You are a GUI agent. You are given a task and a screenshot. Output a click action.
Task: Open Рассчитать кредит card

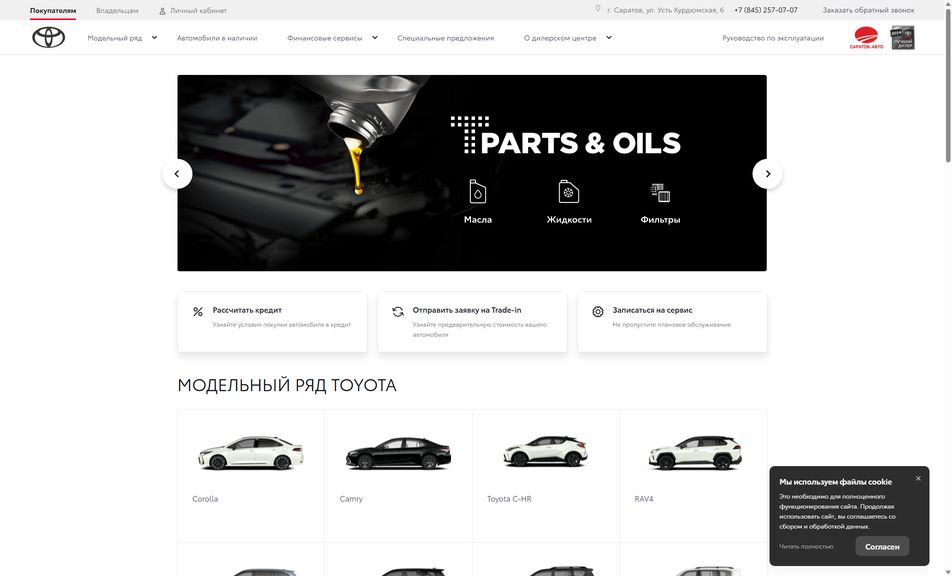[272, 322]
